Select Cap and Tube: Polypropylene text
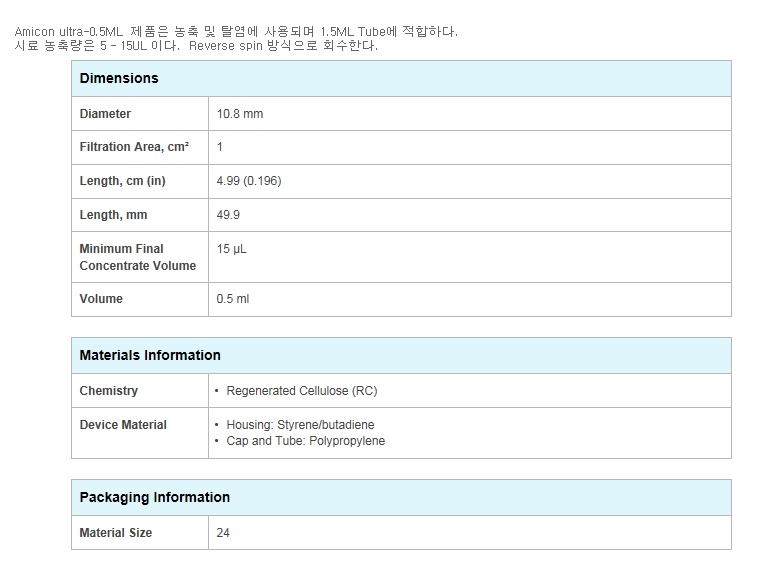769x574 pixels. pyautogui.click(x=306, y=441)
